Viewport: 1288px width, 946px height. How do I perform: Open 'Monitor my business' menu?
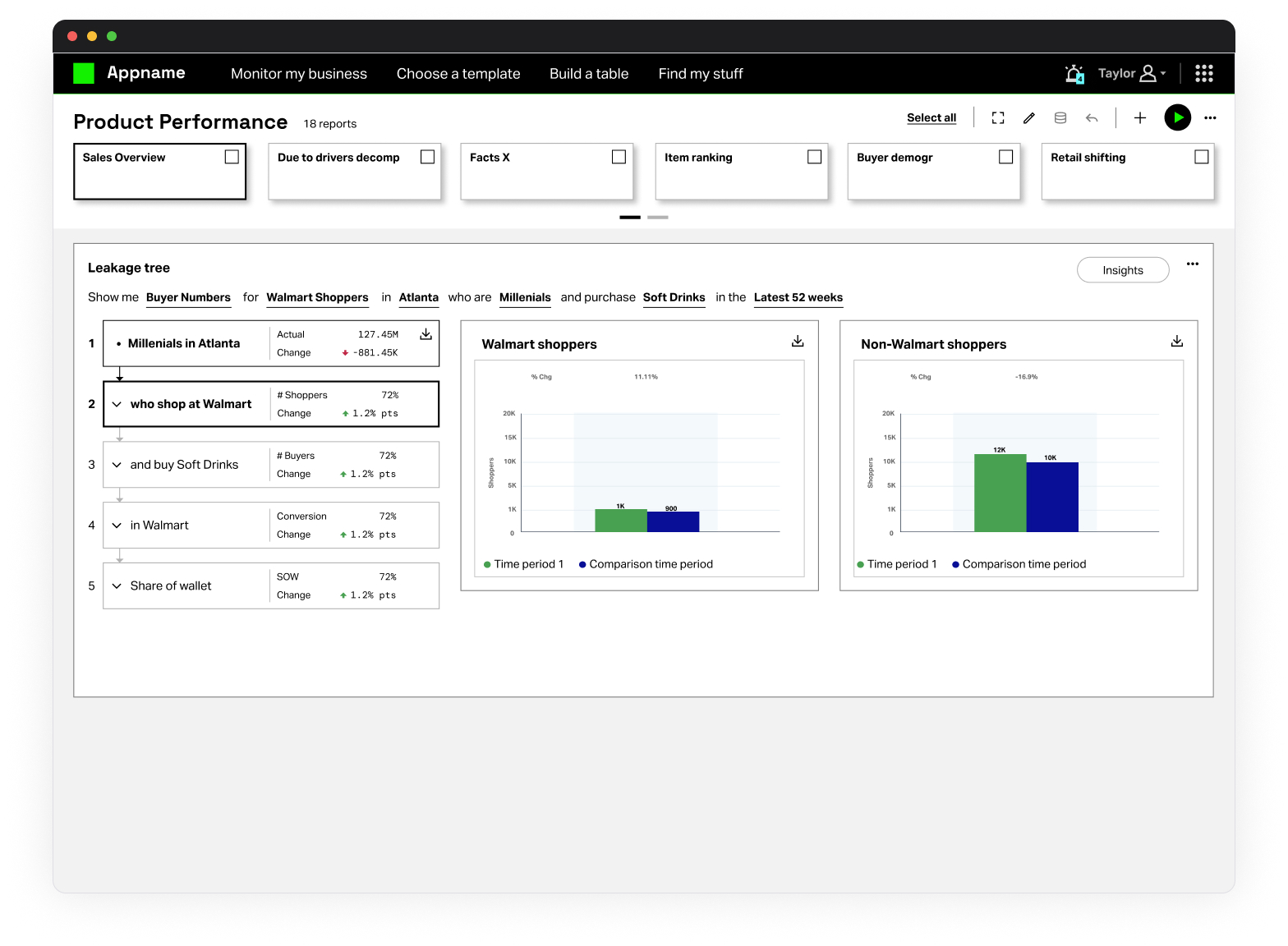click(x=299, y=74)
